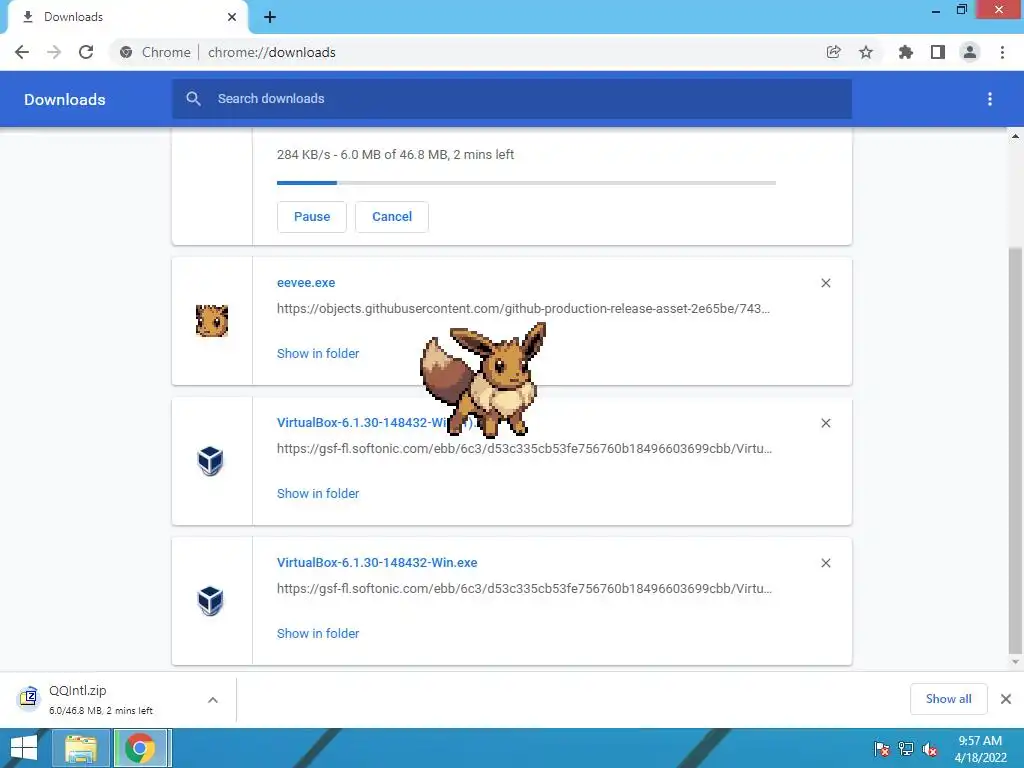Click the taskbar clock showing 9:57 AM
The height and width of the screenshot is (768, 1024).
pyautogui.click(x=980, y=749)
